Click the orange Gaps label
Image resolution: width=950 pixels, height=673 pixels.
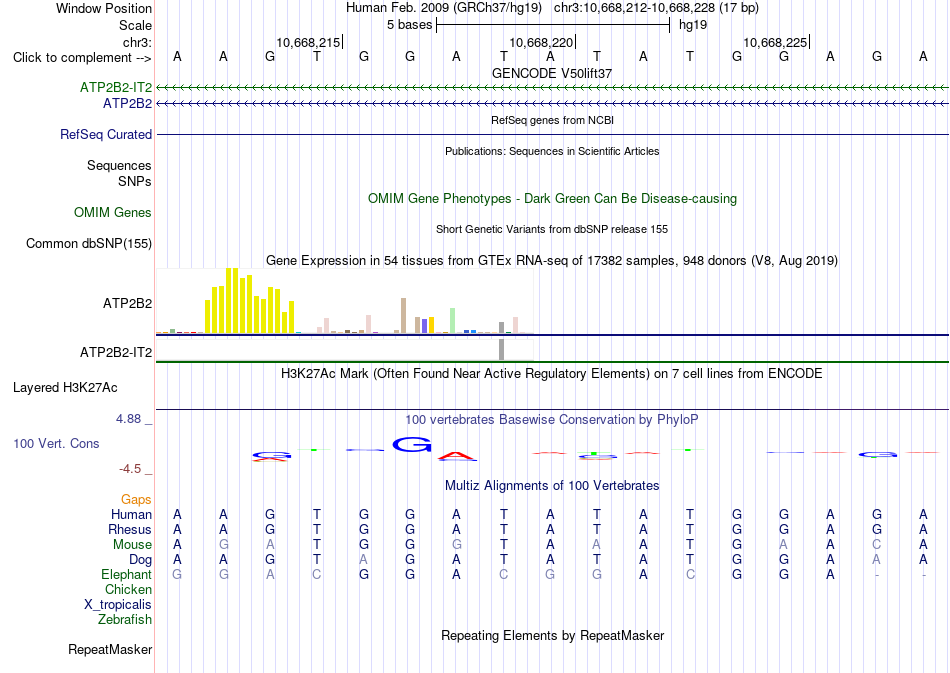136,500
